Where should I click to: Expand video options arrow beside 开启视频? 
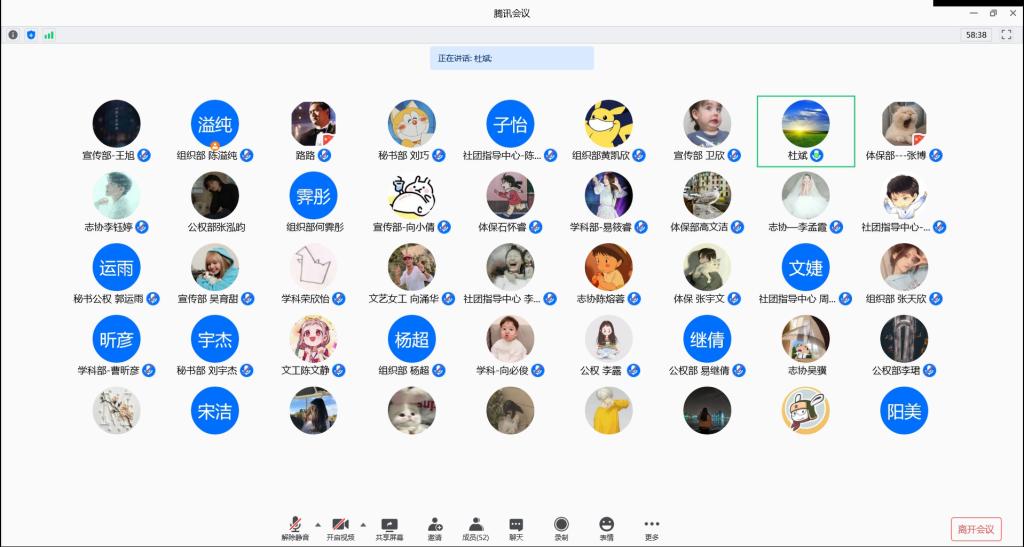click(x=362, y=524)
